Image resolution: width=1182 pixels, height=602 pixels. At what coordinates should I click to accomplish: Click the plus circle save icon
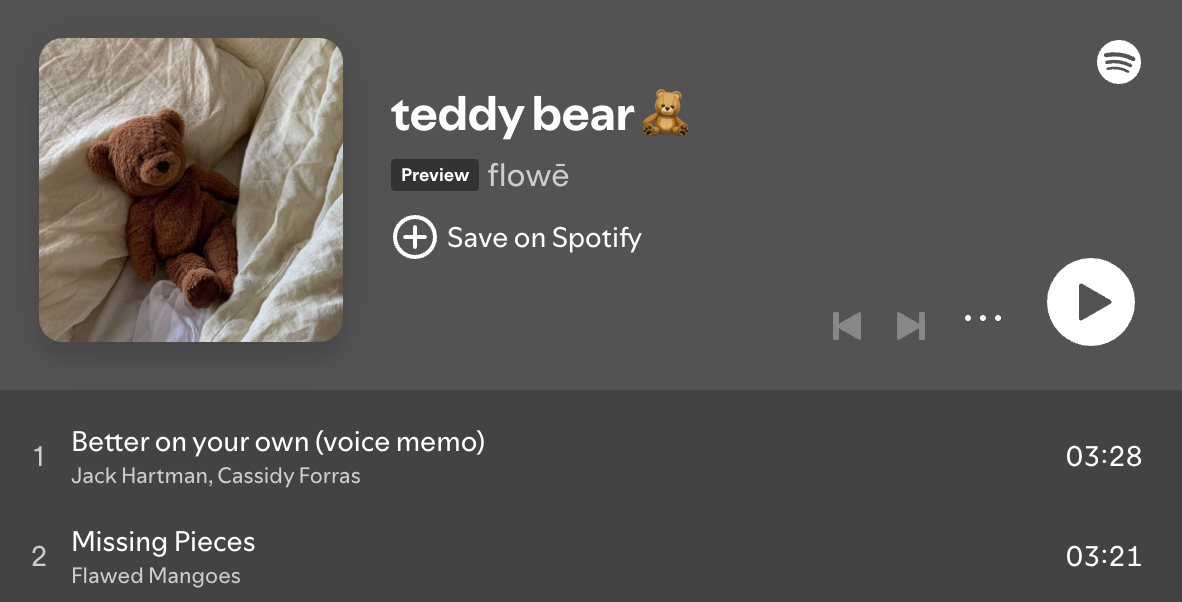point(414,238)
